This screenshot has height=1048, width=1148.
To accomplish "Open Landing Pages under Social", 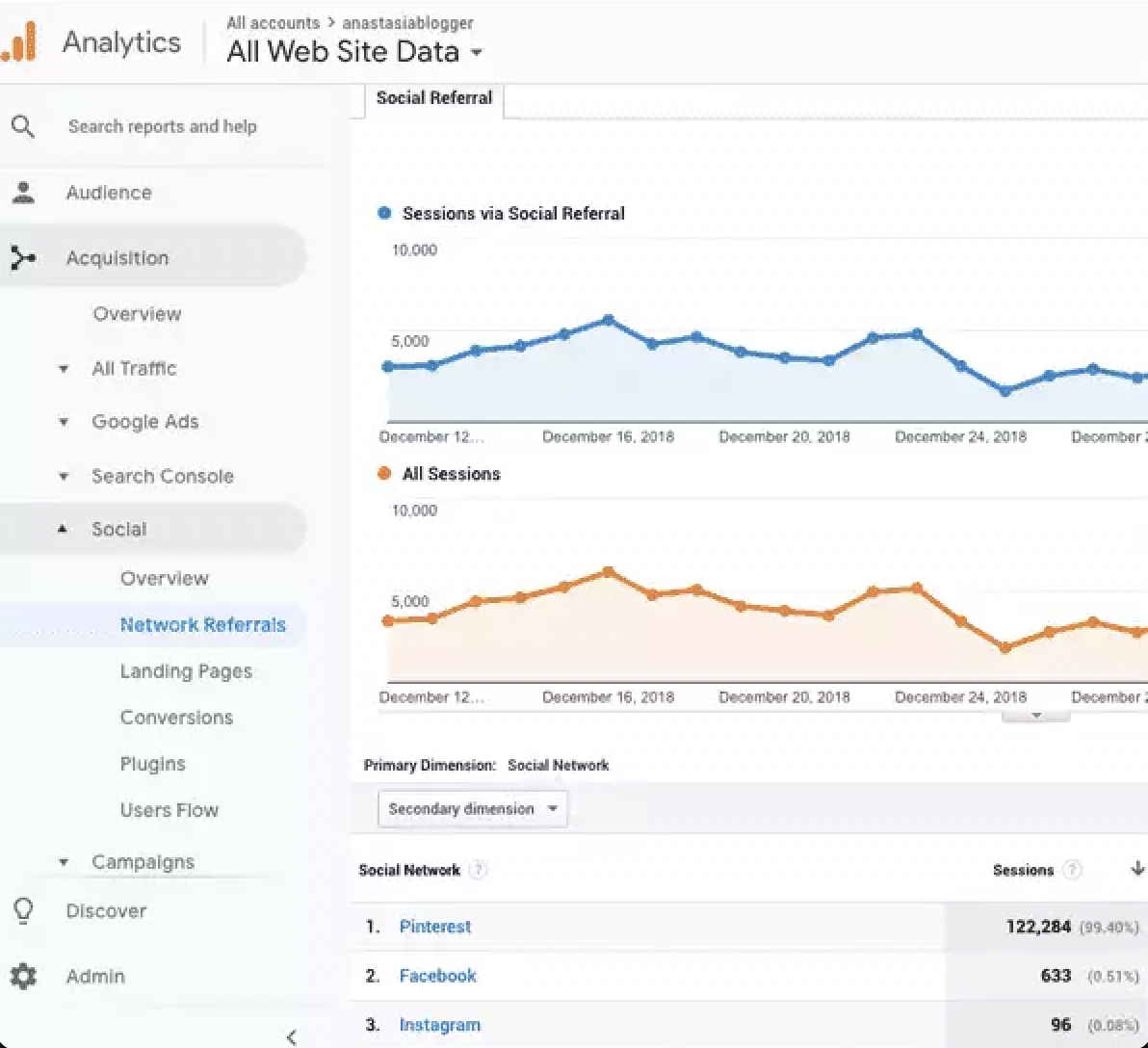I will click(186, 671).
